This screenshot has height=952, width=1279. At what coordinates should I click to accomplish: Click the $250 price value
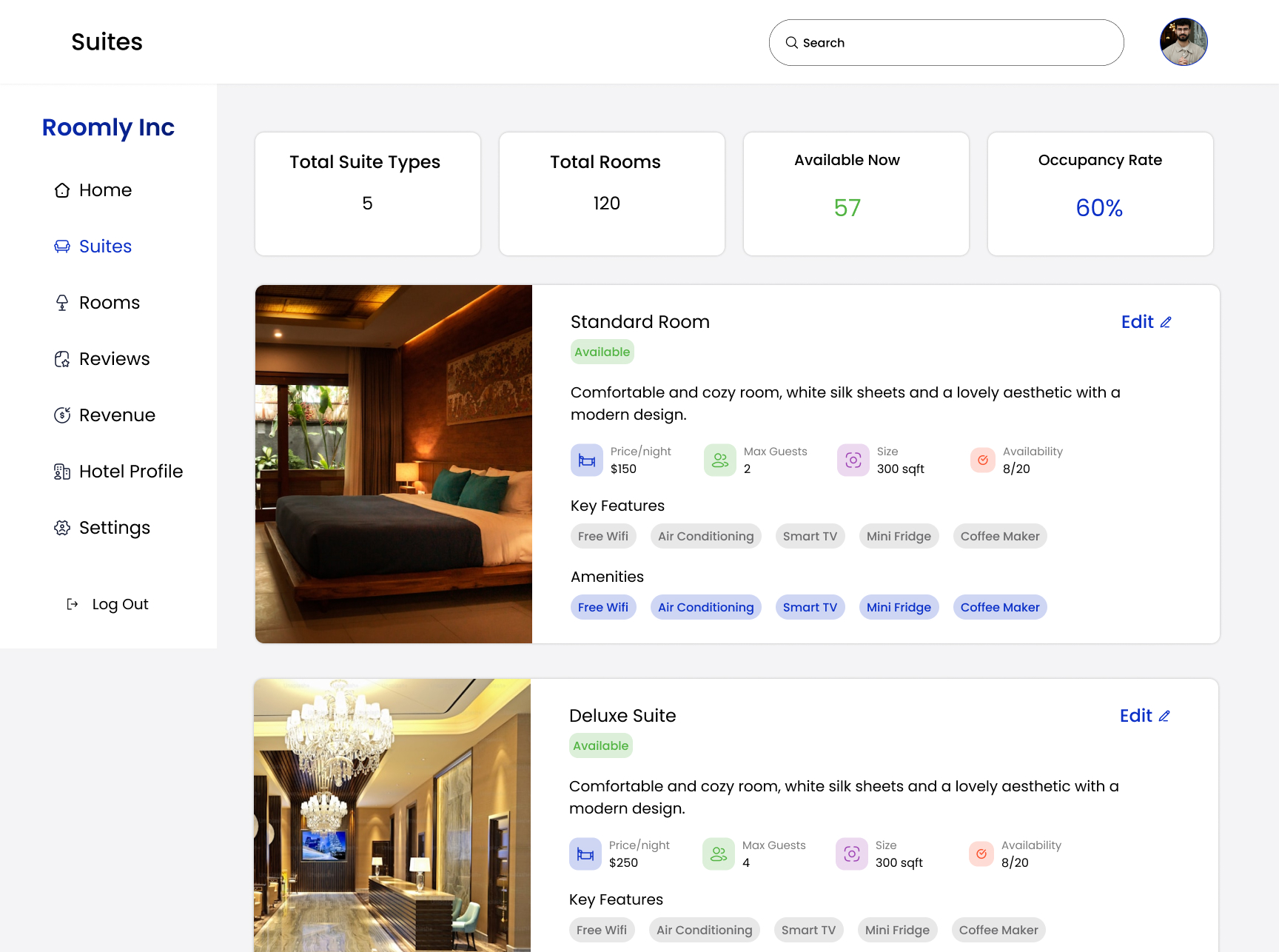click(x=623, y=863)
